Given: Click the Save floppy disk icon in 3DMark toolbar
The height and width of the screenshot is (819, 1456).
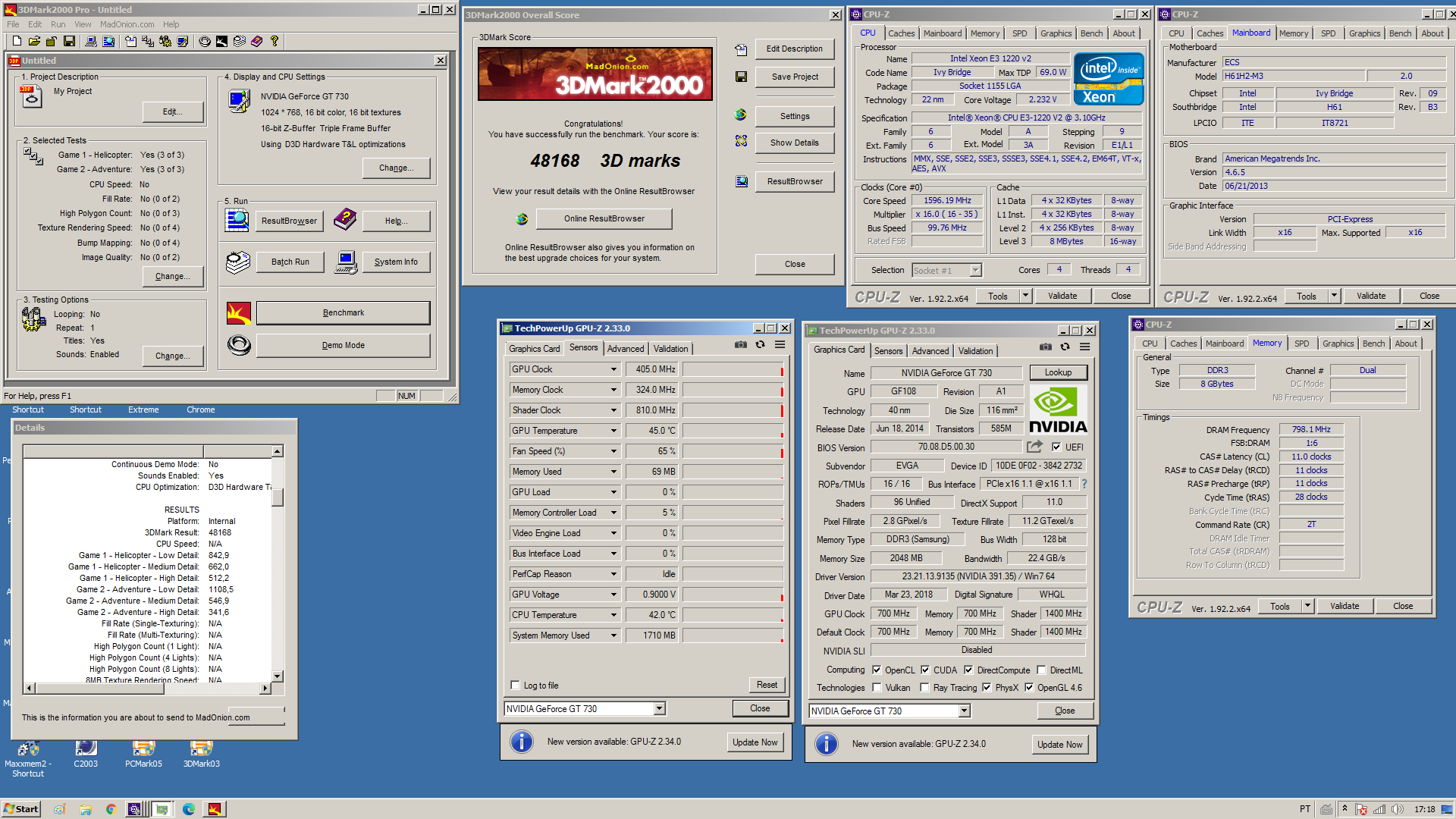Looking at the screenshot, I should point(69,42).
